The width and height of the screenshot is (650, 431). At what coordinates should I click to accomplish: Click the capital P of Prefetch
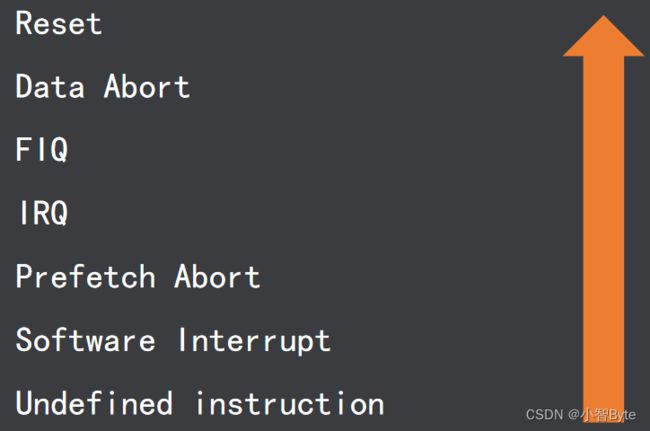(x=24, y=276)
